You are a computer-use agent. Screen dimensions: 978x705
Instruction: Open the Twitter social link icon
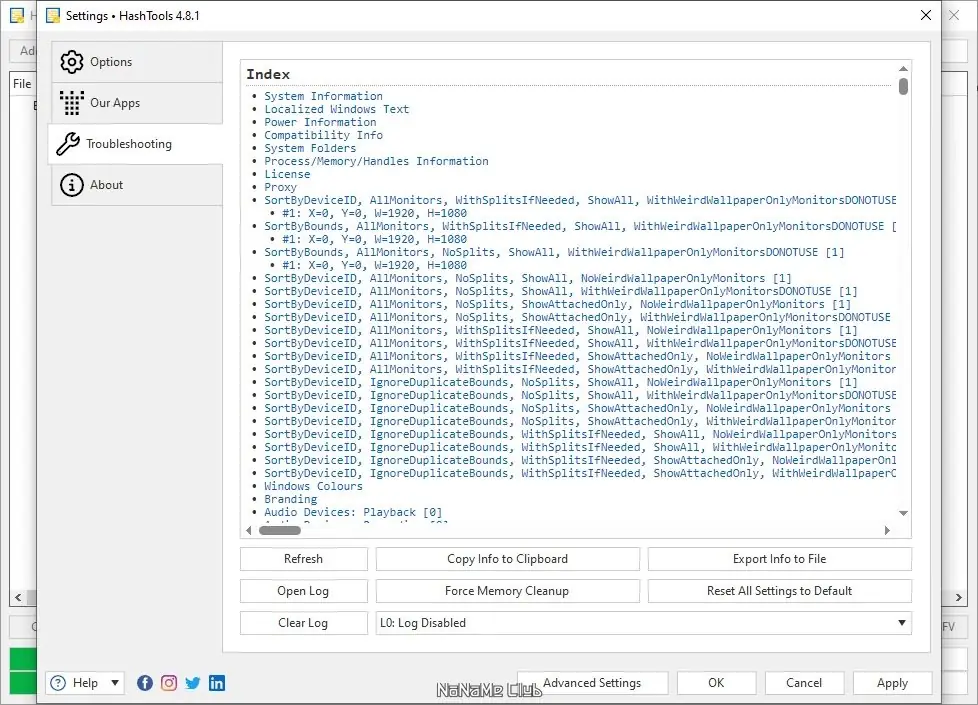(x=193, y=683)
